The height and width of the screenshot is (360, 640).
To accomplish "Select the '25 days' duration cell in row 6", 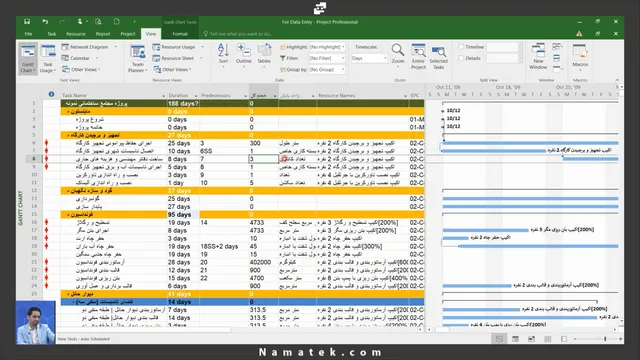I will click(x=183, y=143).
